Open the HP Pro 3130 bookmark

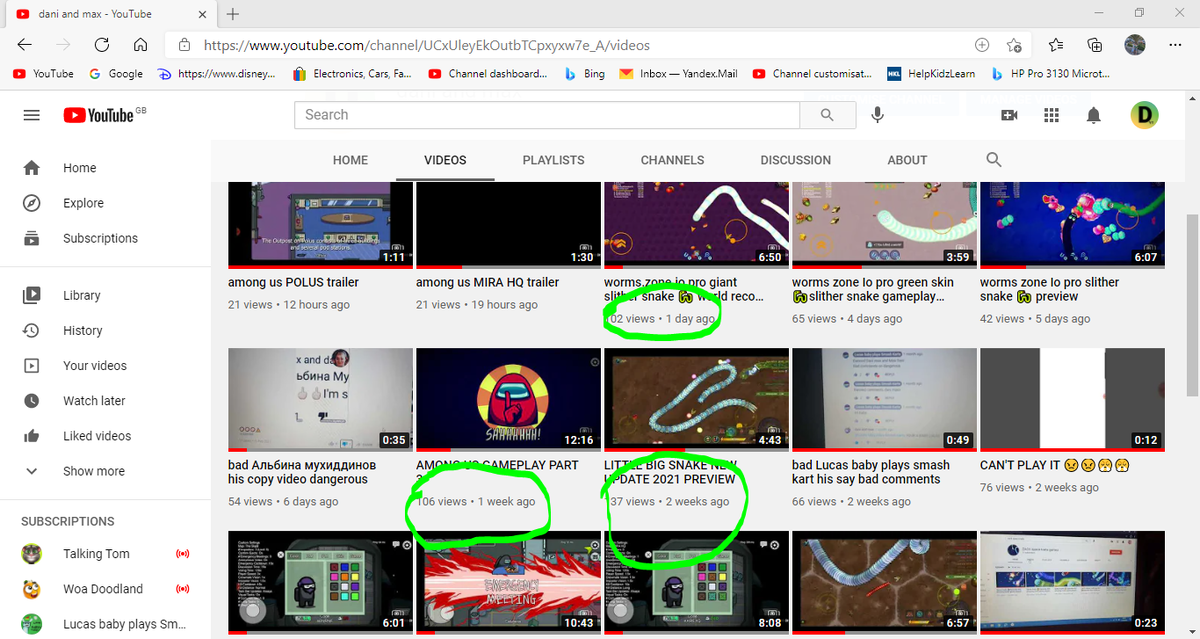point(1050,74)
